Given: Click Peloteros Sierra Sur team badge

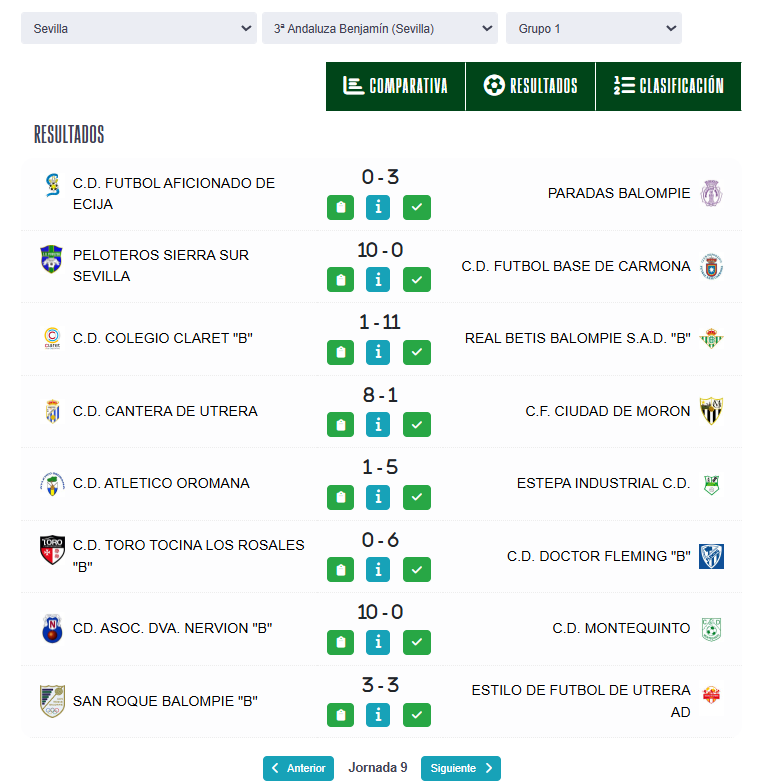Looking at the screenshot, I should tap(51, 260).
